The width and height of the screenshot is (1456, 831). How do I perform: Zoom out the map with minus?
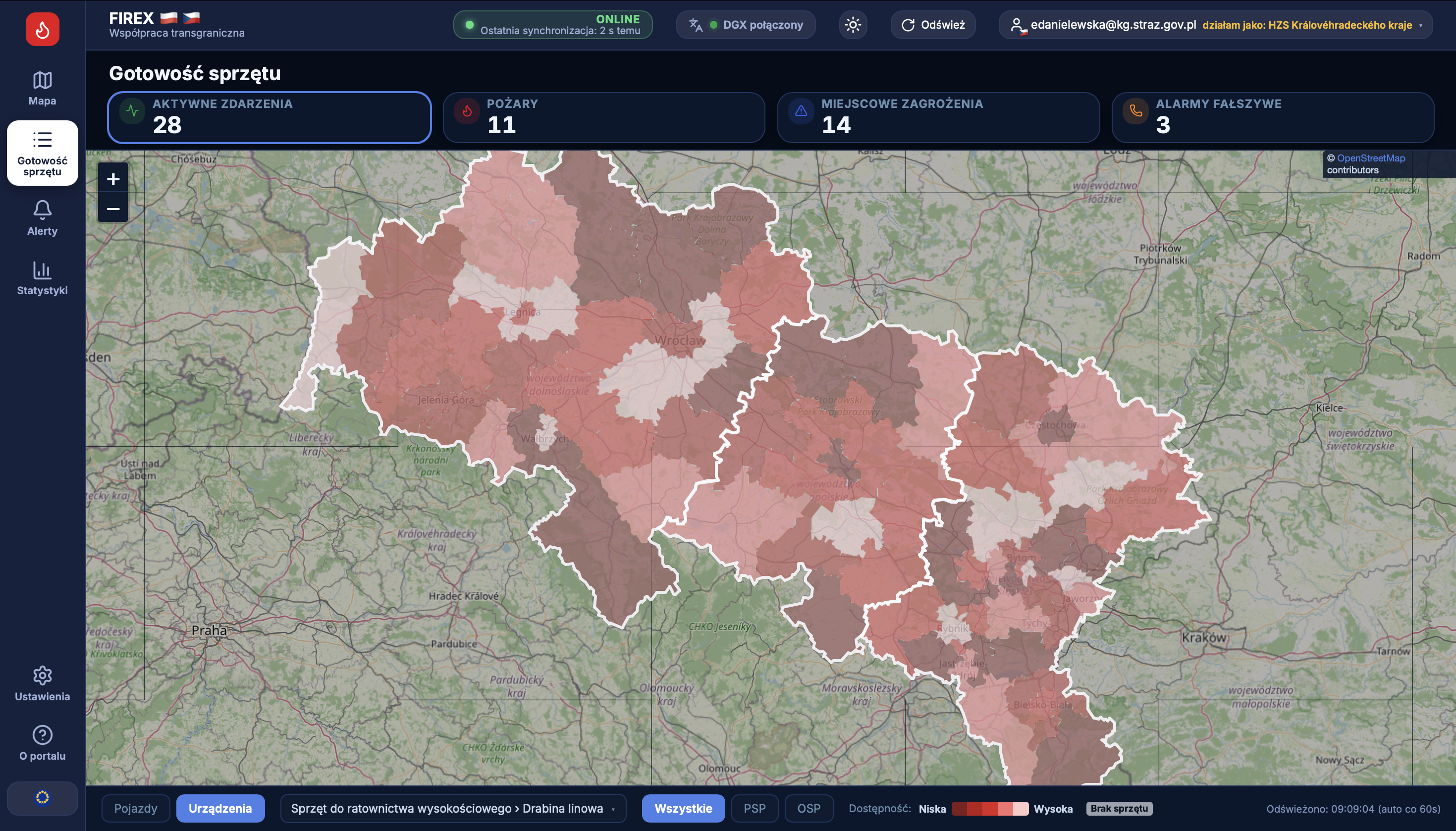tap(113, 208)
